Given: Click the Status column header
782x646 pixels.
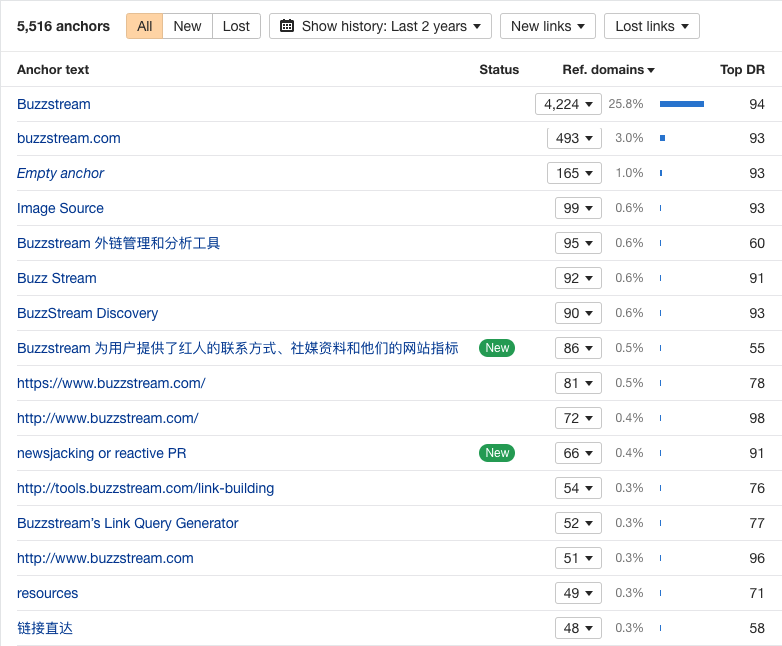Looking at the screenshot, I should (x=499, y=70).
